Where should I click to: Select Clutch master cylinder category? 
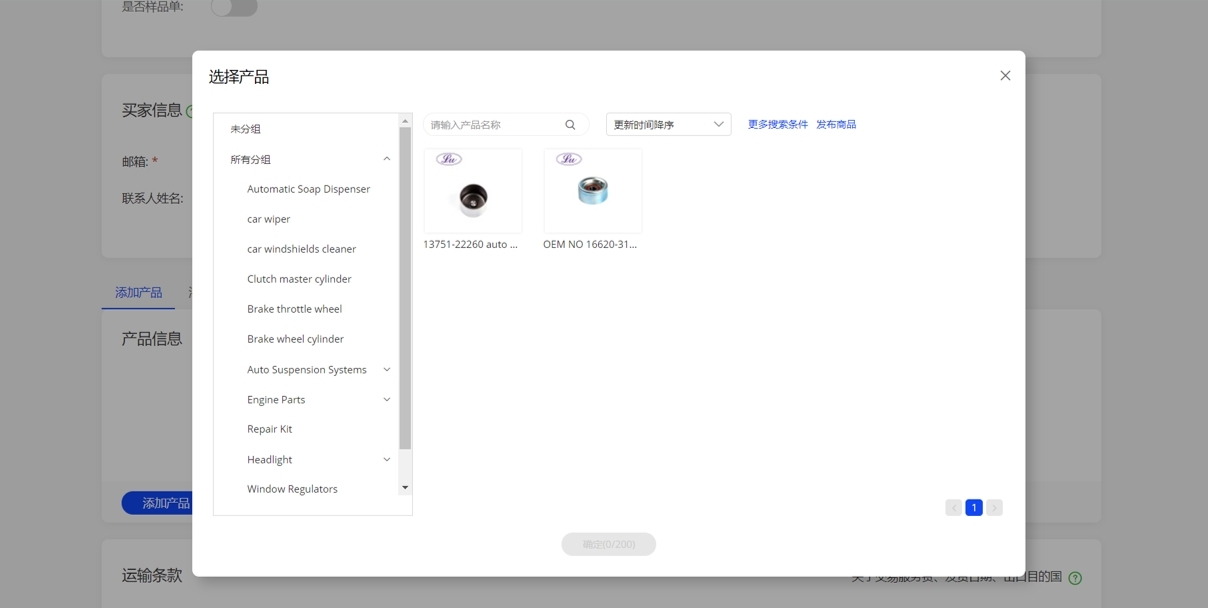click(x=299, y=279)
